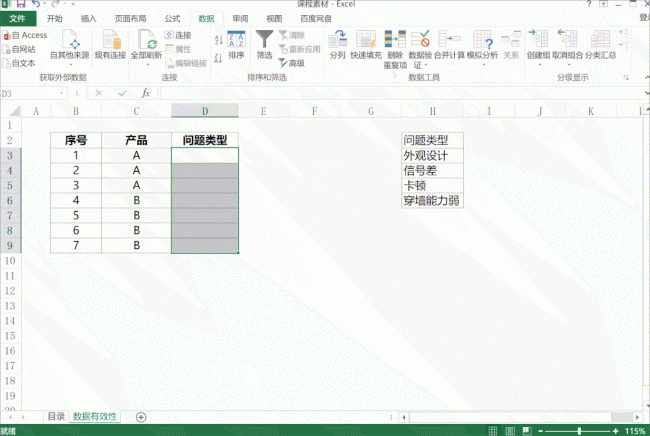Zoom out with minus button
This screenshot has width=650, height=436.
click(x=540, y=431)
